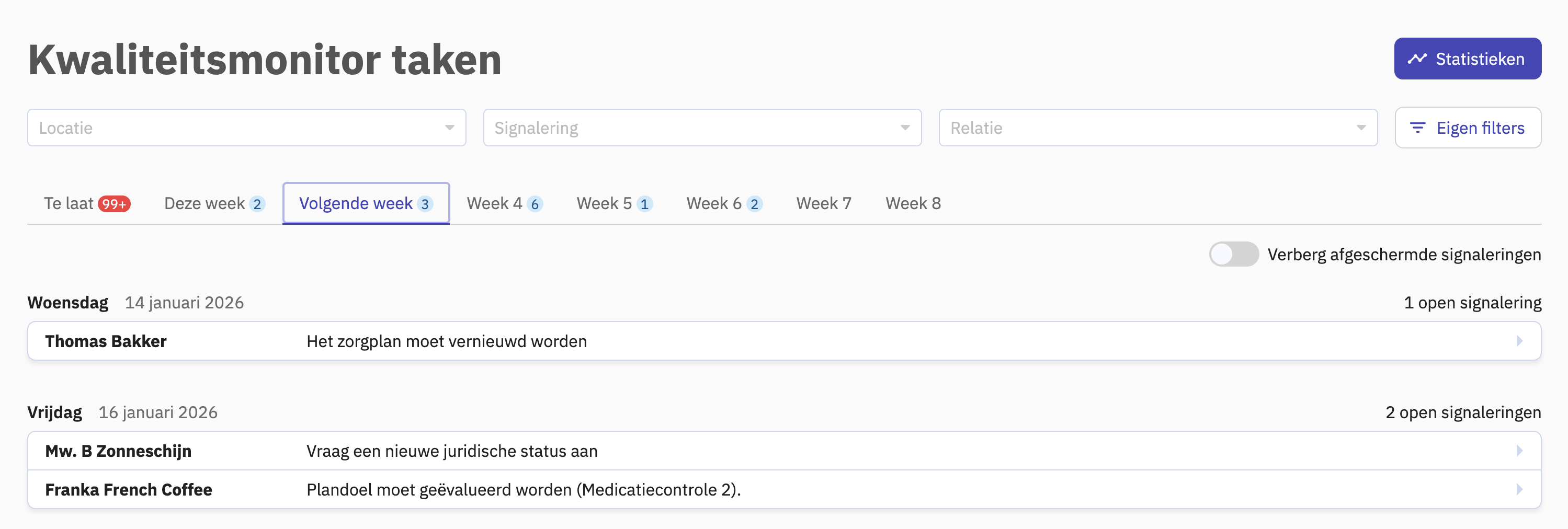Toggle Verberg afgeschermde signaleringen switch
Image resolution: width=1568 pixels, height=529 pixels.
[x=1233, y=254]
